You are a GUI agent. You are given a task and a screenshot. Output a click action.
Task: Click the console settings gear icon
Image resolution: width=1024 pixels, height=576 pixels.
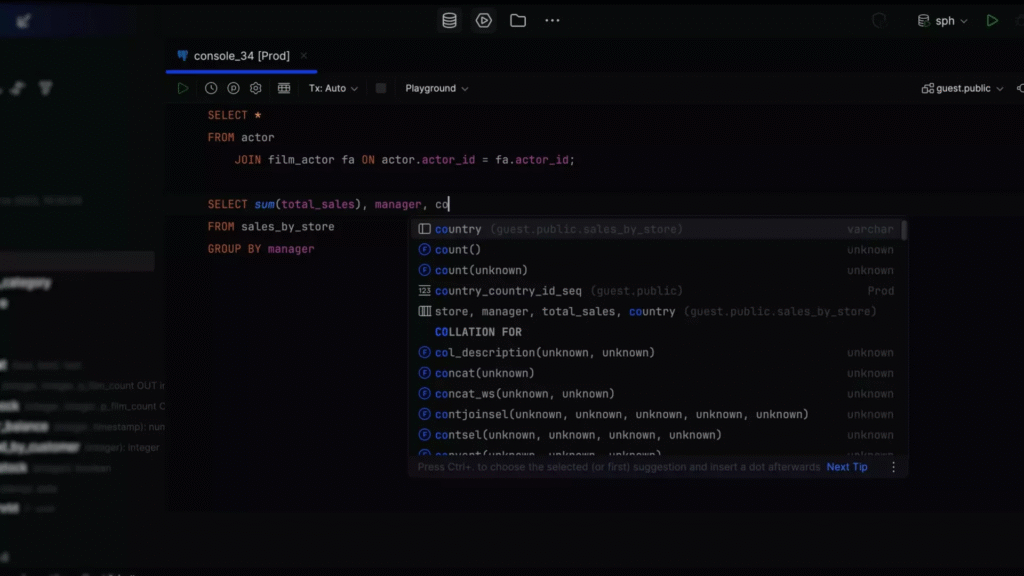(256, 88)
